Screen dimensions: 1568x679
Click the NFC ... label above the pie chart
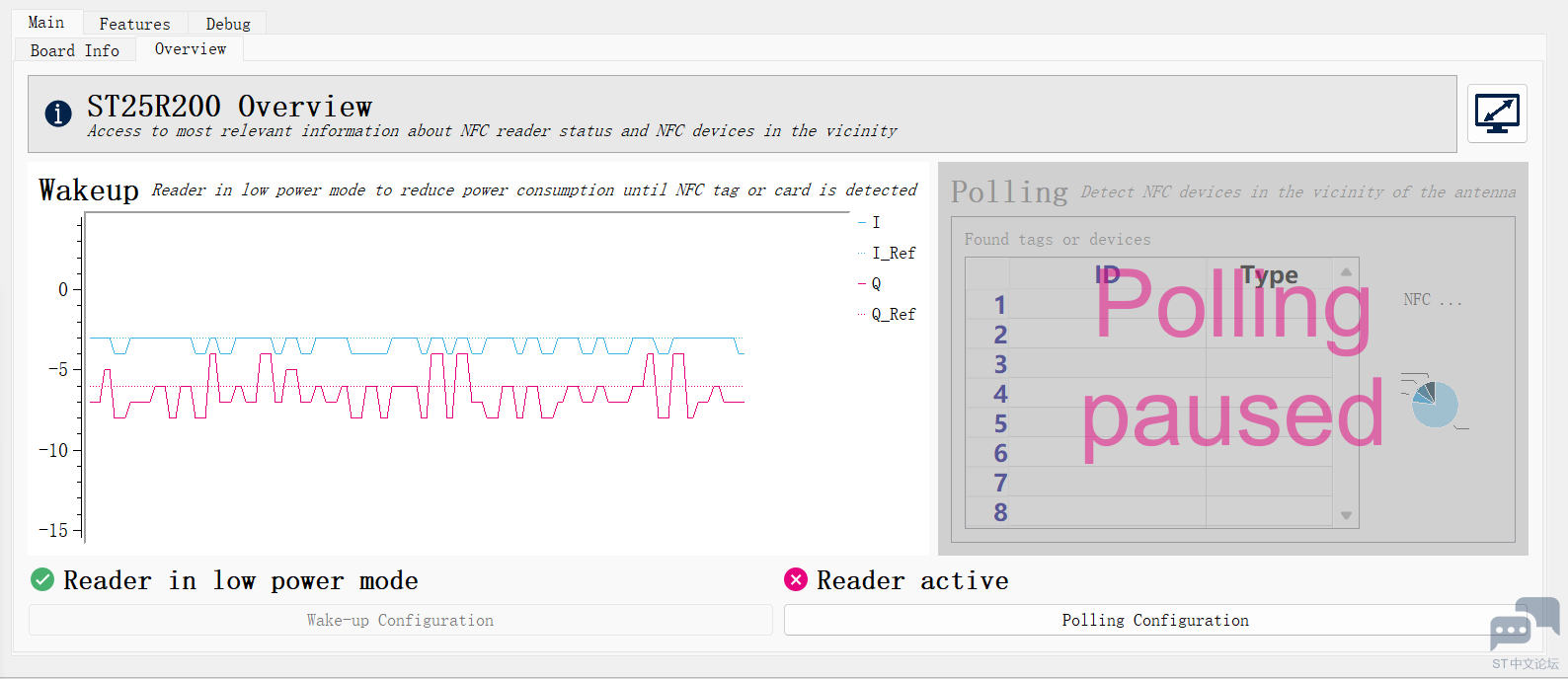tap(1433, 299)
